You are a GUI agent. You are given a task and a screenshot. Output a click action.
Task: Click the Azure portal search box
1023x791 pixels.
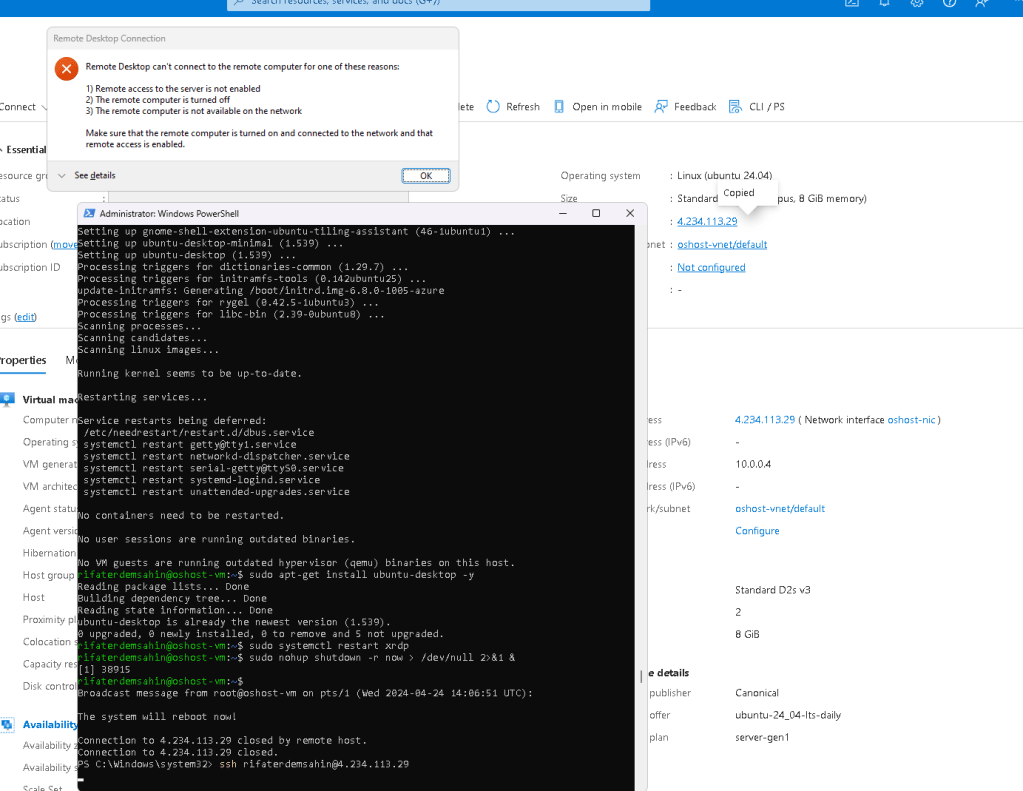click(x=438, y=4)
